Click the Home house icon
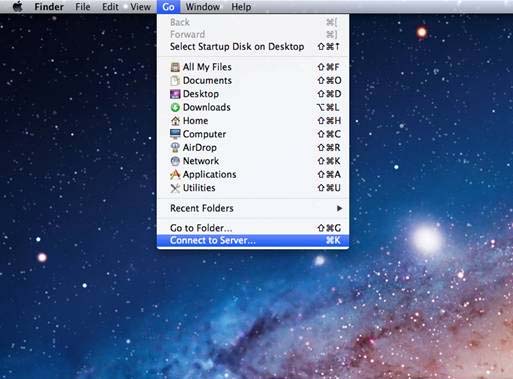Screen dimensions: 513x379 (175, 121)
